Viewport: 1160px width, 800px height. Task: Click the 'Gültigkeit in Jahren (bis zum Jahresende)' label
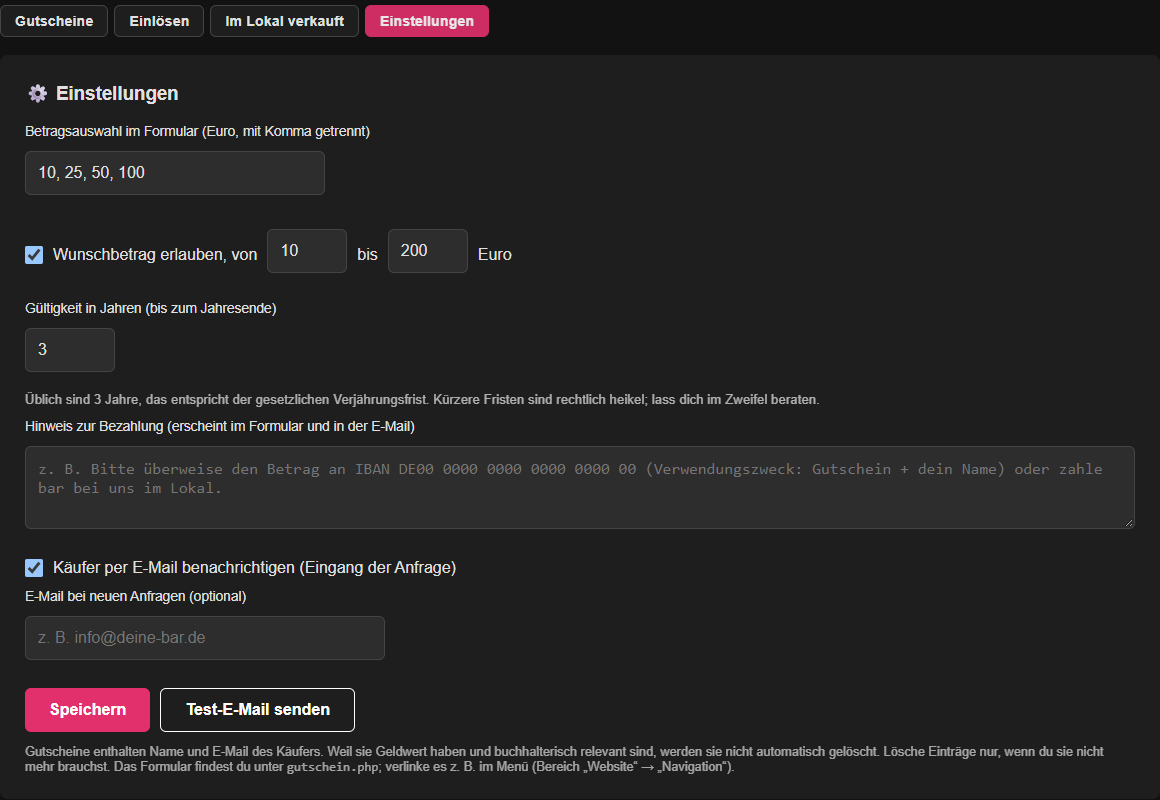(x=151, y=308)
